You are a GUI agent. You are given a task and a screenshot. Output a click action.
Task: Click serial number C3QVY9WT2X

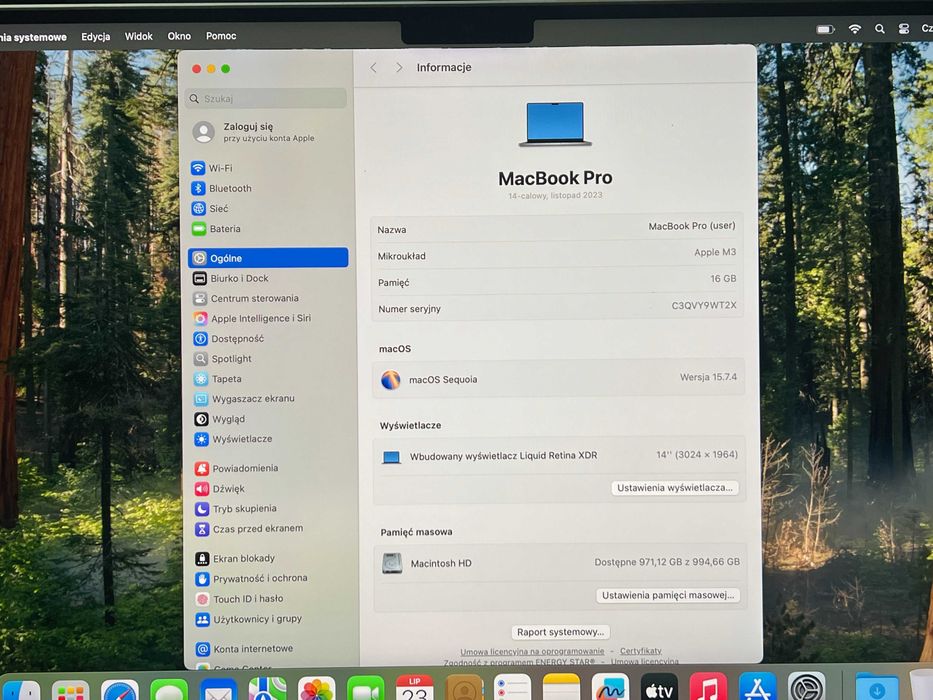tap(704, 305)
